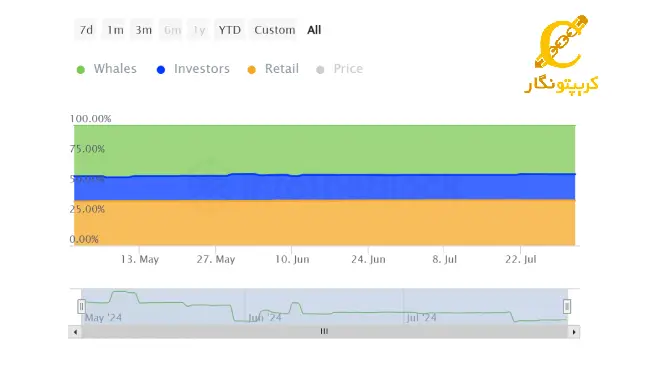This screenshot has height=365, width=650.
Task: Click the scrollbar left arrow
Action: (x=75, y=332)
